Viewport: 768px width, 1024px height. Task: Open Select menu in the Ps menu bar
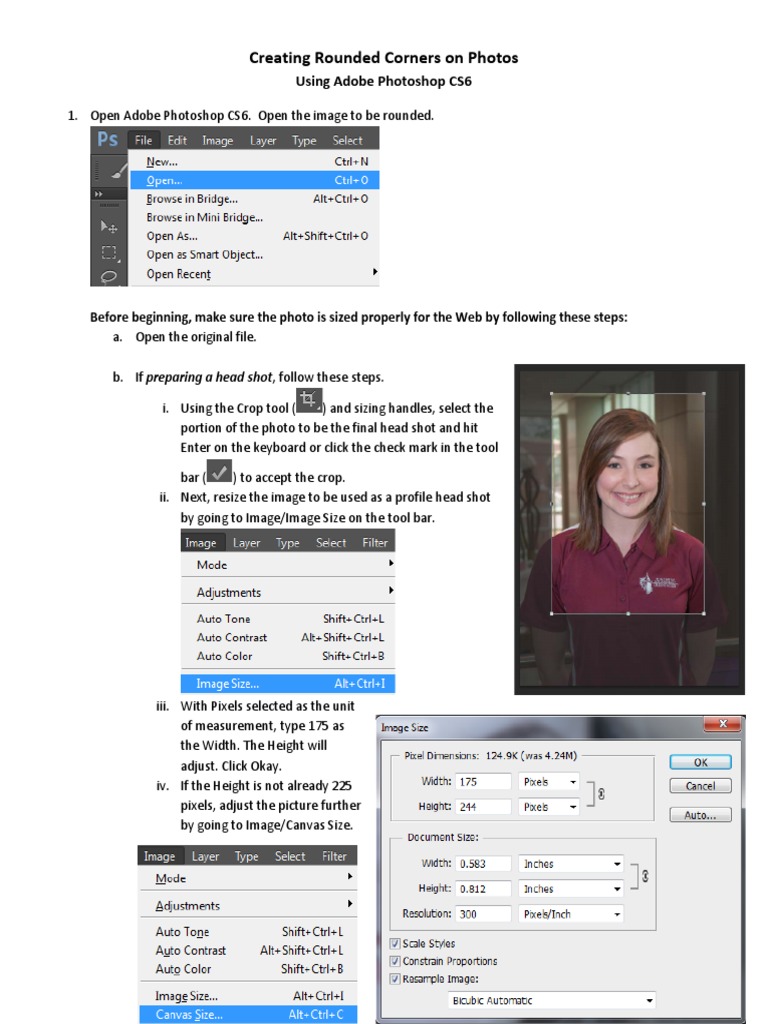[x=347, y=140]
